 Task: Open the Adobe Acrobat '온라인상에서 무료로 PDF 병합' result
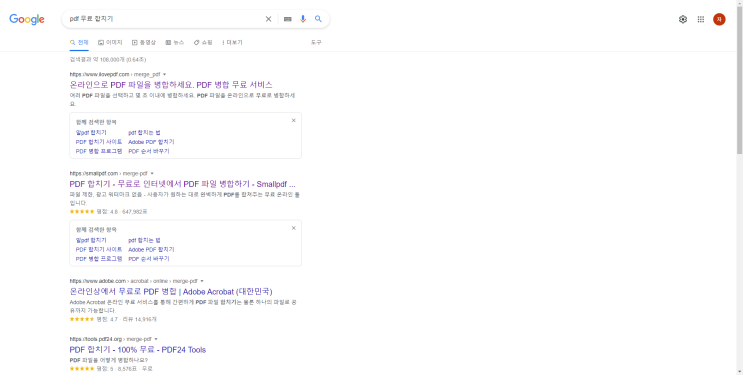pos(171,292)
